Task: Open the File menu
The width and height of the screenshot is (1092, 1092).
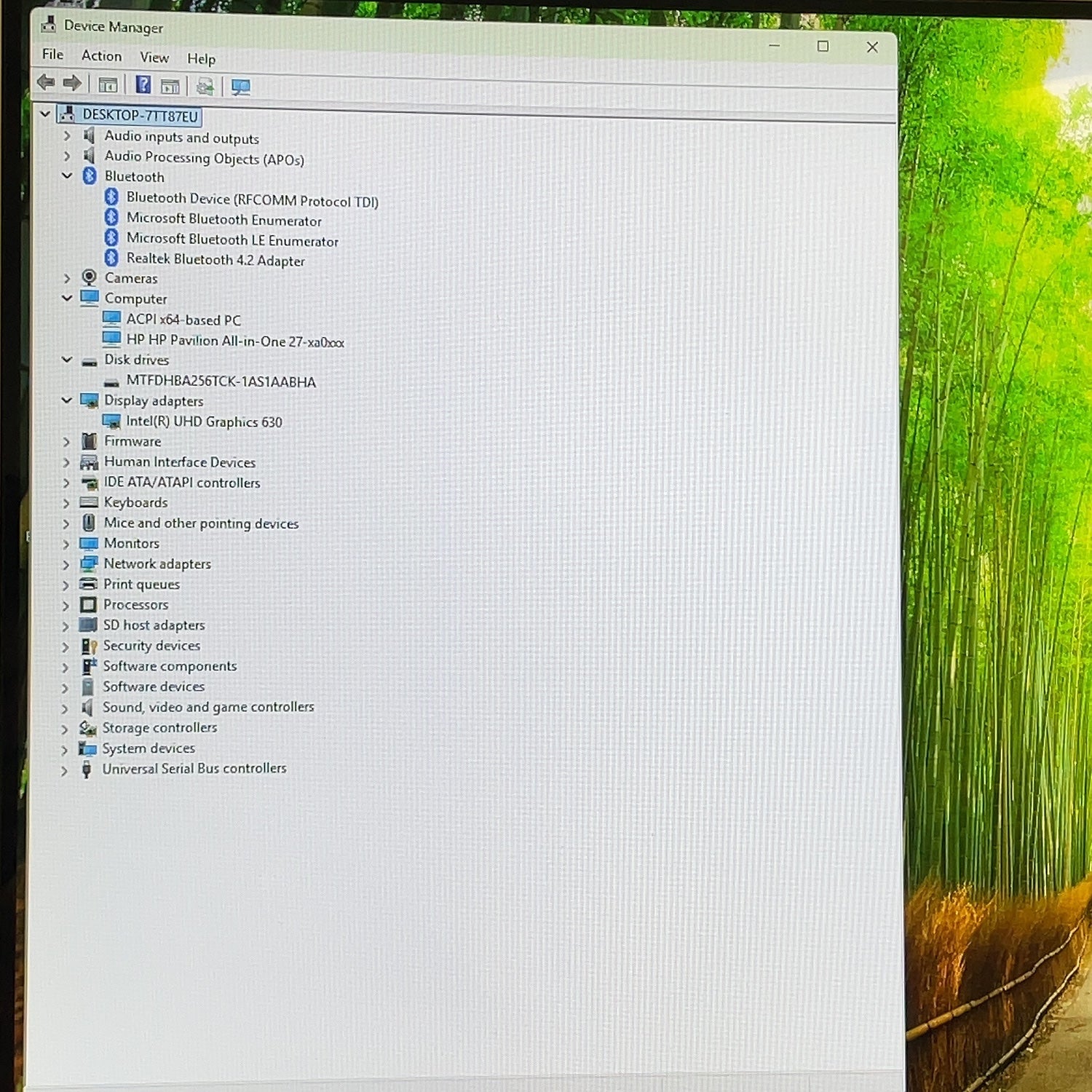Action: [x=52, y=55]
